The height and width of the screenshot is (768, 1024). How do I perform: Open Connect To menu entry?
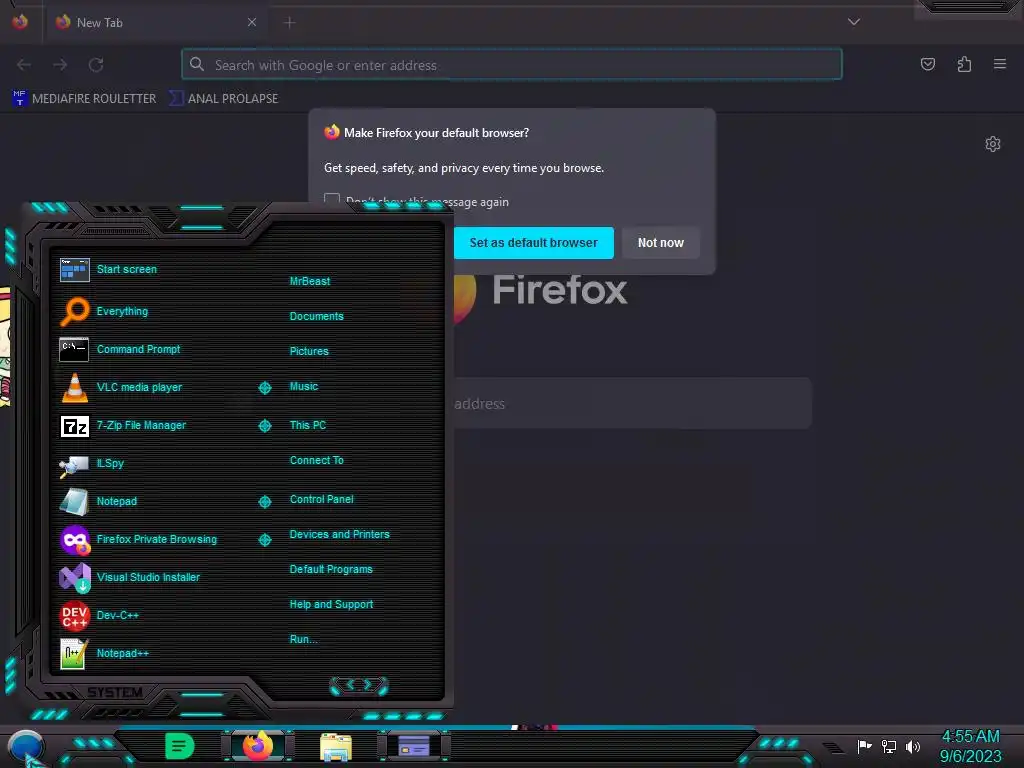pos(316,460)
